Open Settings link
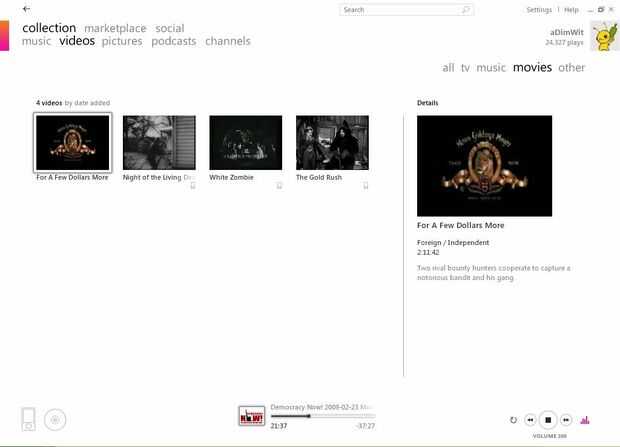This screenshot has width=620, height=447. click(539, 10)
